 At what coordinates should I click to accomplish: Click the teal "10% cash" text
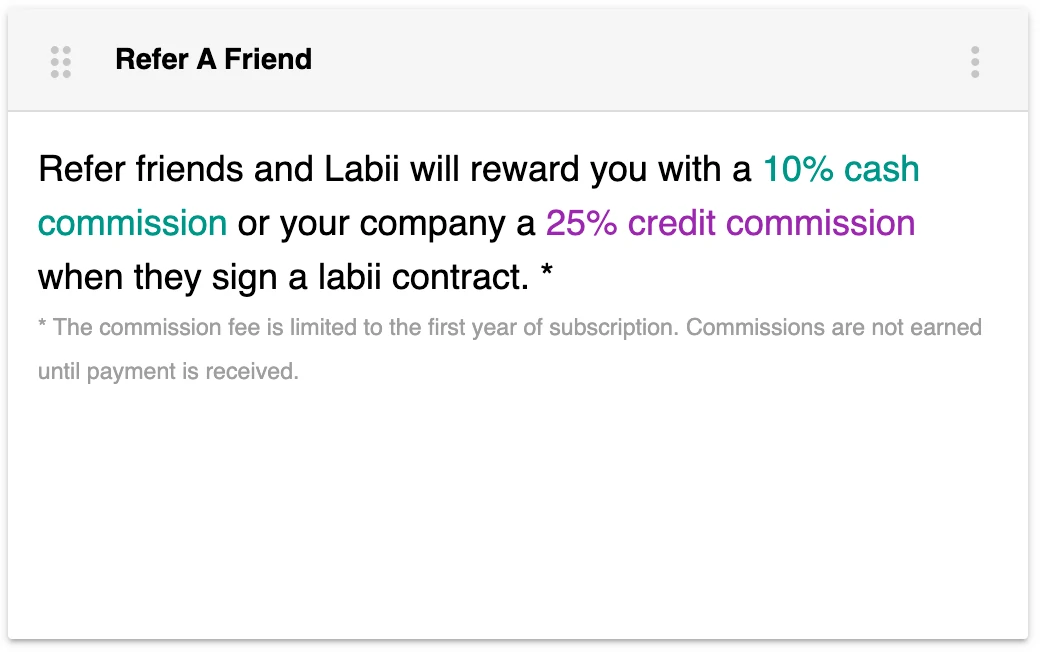click(841, 170)
